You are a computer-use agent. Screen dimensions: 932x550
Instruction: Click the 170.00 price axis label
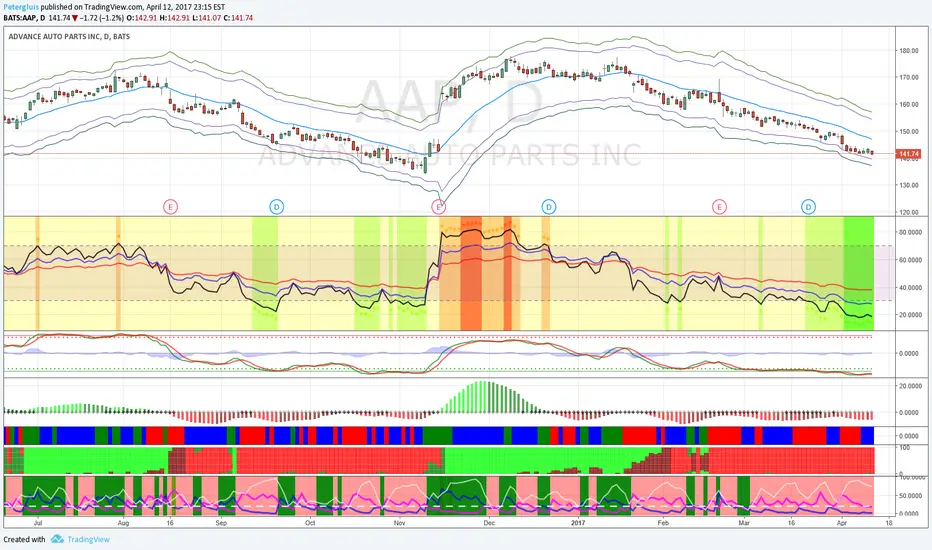pos(909,77)
